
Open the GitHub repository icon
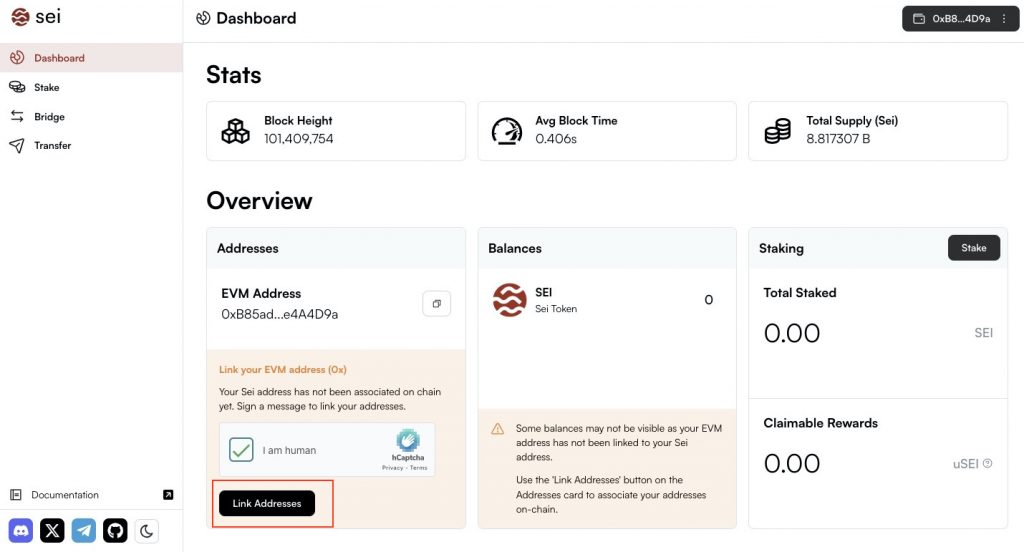pos(115,531)
